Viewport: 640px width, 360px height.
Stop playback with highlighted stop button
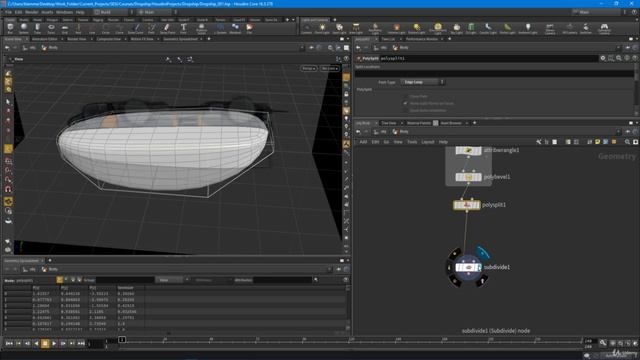pyautogui.click(x=45, y=344)
